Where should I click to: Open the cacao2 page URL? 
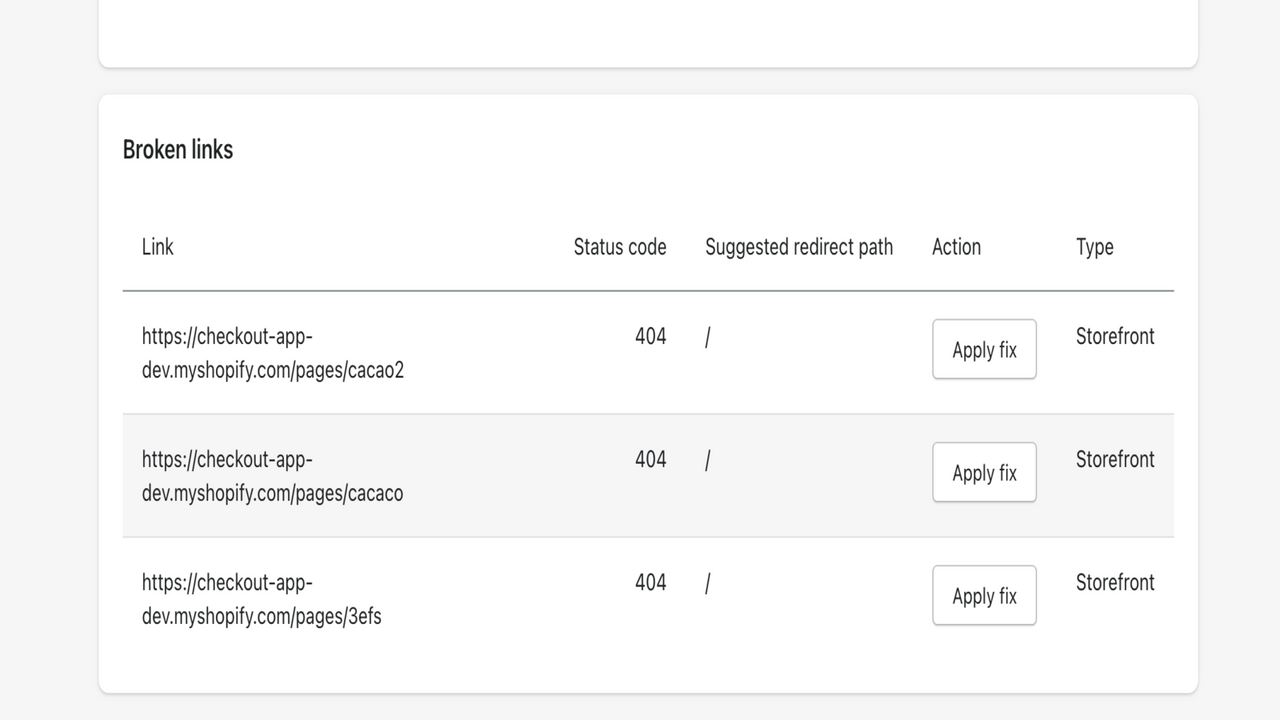tap(272, 353)
